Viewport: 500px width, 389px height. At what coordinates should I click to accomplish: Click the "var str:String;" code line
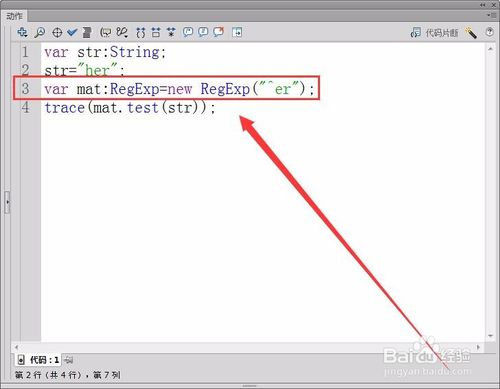click(x=105, y=52)
